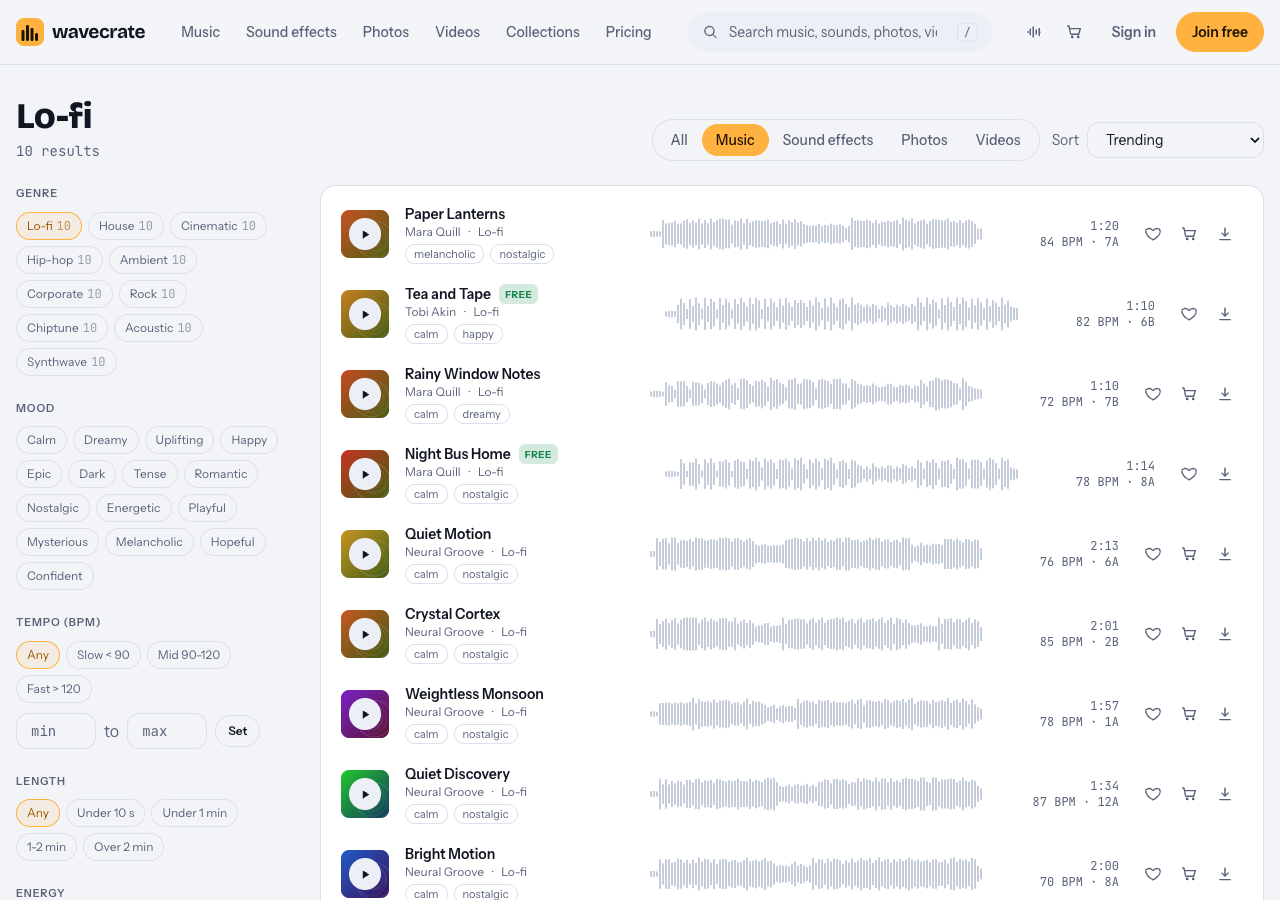Click the Sign in link

(1133, 32)
